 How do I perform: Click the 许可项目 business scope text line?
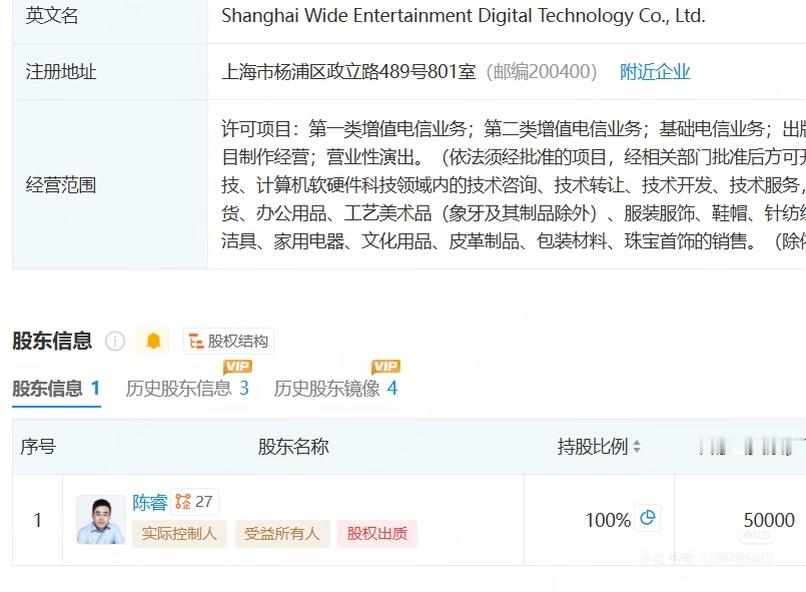[x=514, y=128]
